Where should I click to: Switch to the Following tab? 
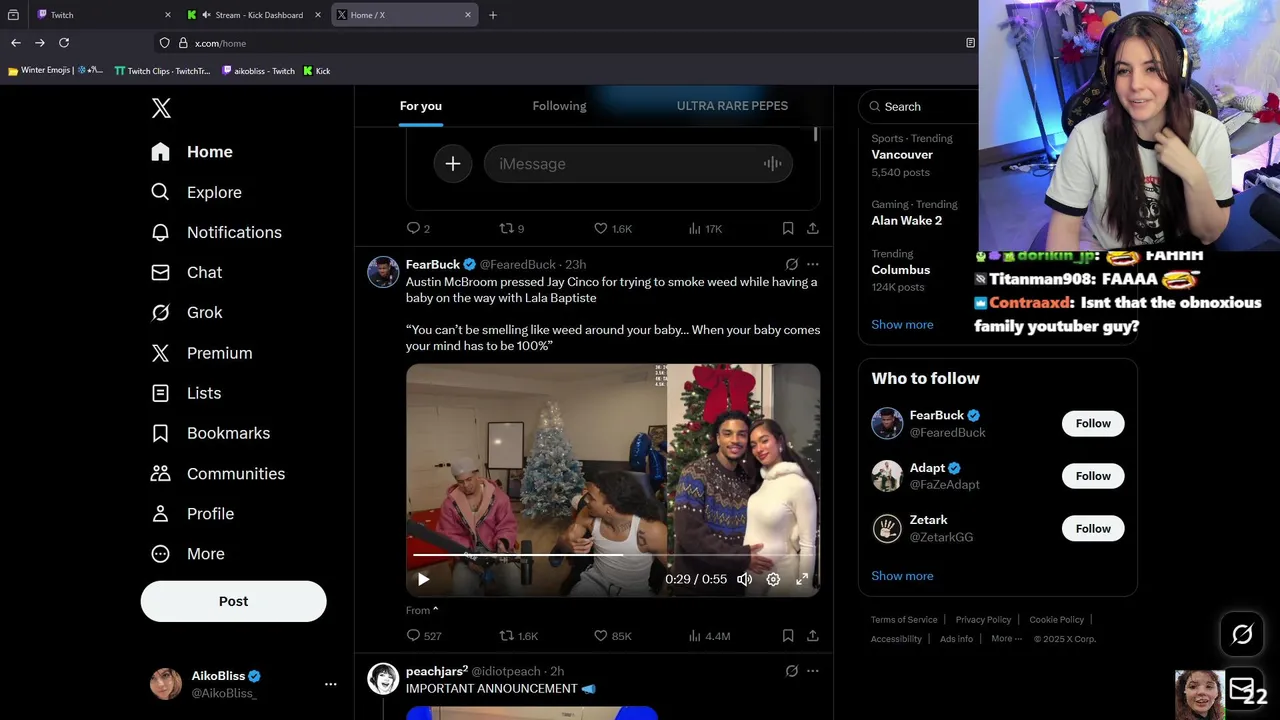(559, 106)
